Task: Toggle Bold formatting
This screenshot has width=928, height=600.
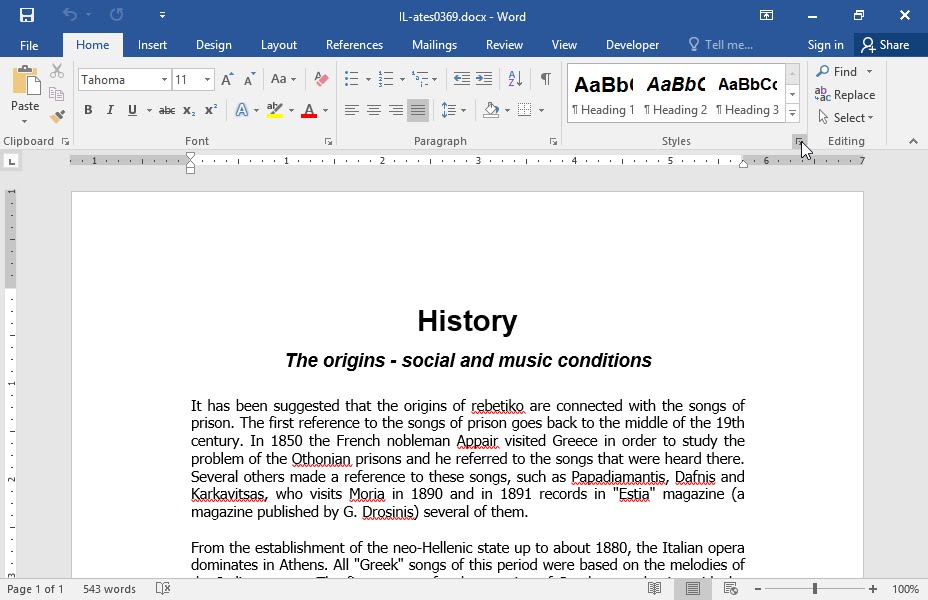Action: coord(88,110)
